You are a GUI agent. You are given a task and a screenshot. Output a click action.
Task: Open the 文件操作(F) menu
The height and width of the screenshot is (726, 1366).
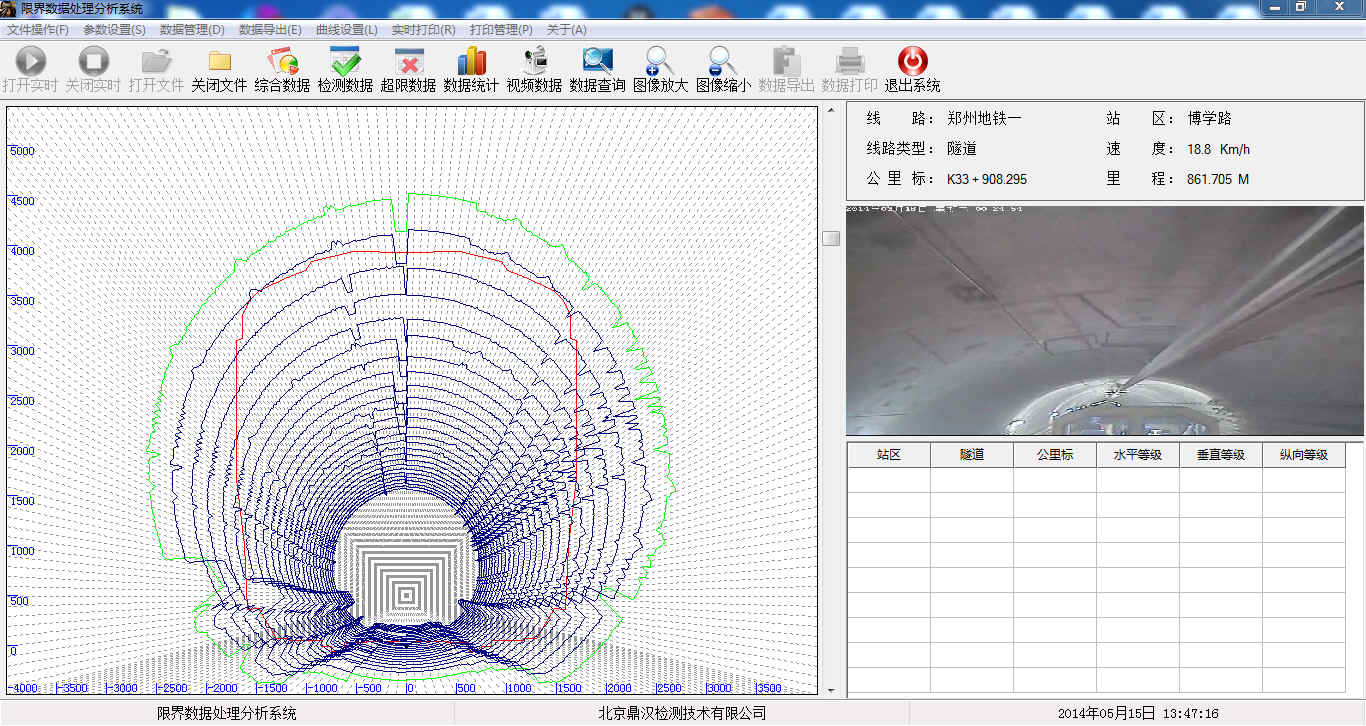[37, 30]
